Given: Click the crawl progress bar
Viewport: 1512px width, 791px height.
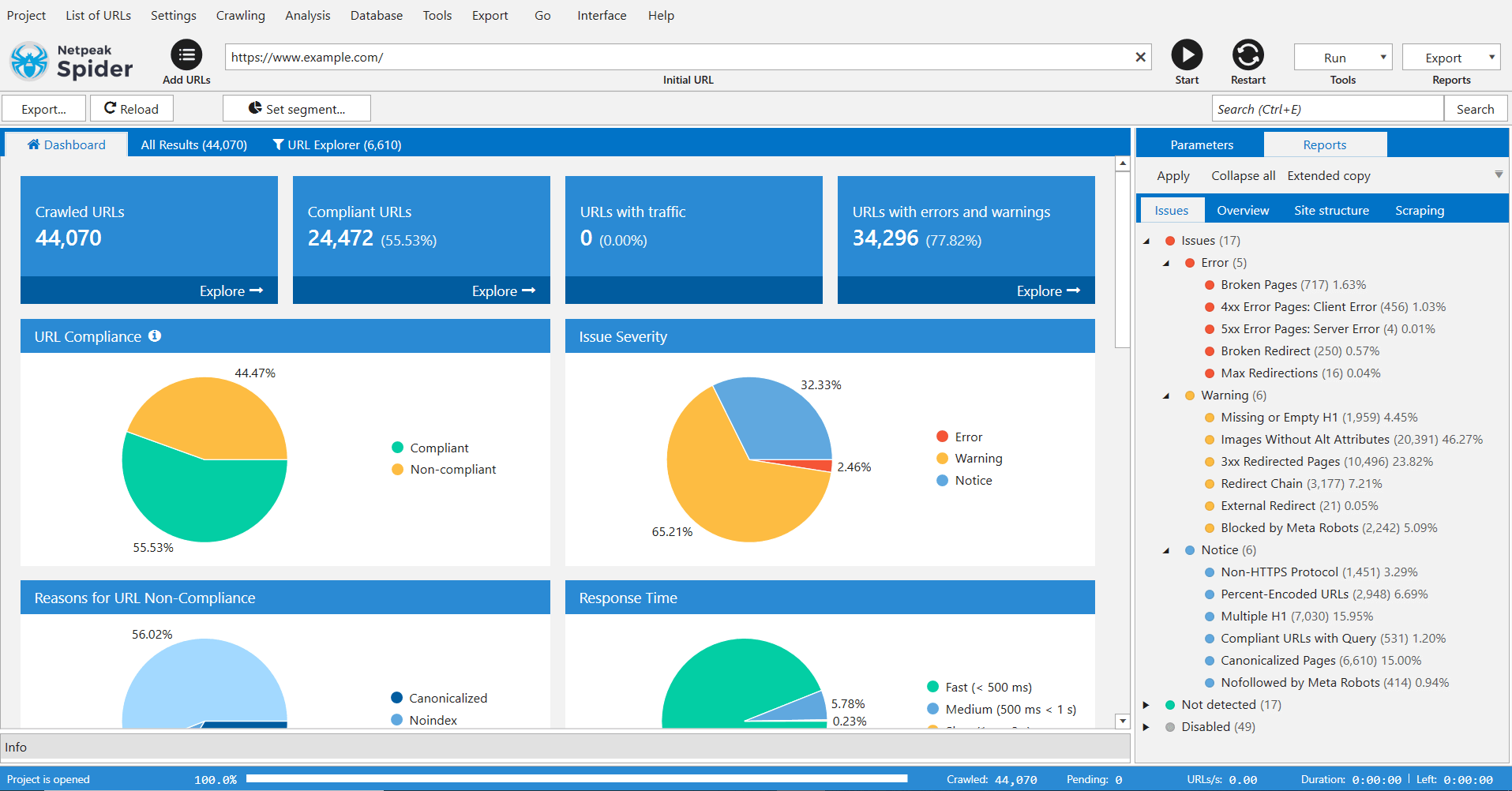Looking at the screenshot, I should coord(576,778).
